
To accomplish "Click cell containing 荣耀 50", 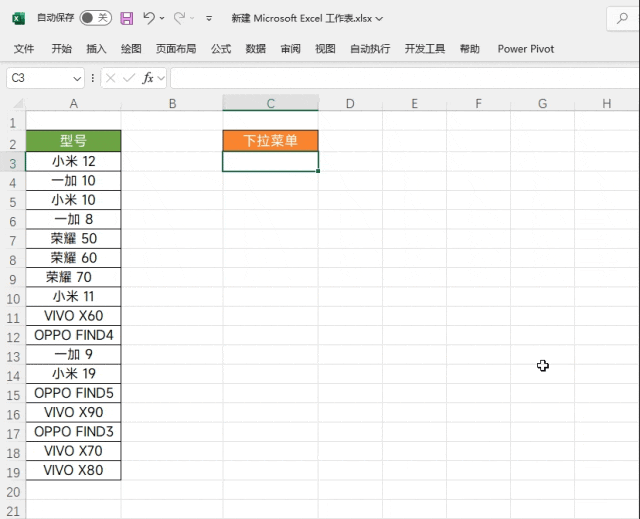I will [73, 239].
